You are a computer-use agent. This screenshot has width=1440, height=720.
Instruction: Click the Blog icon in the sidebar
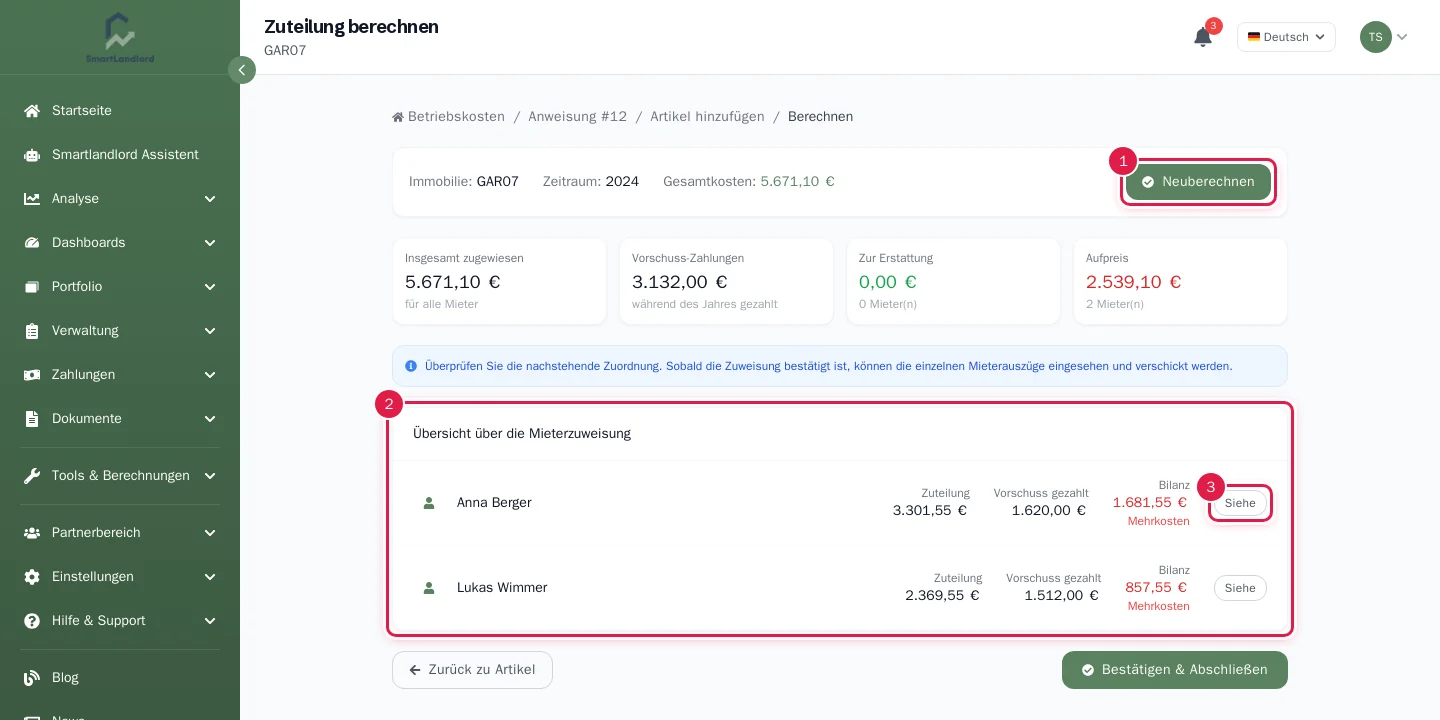click(x=32, y=678)
